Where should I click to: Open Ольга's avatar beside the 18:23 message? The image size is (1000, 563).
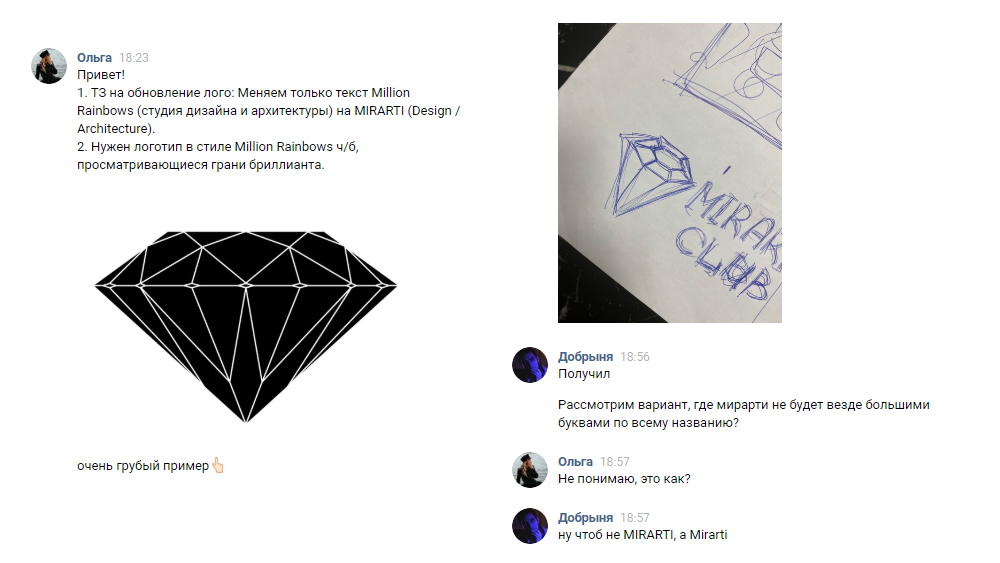click(49, 66)
